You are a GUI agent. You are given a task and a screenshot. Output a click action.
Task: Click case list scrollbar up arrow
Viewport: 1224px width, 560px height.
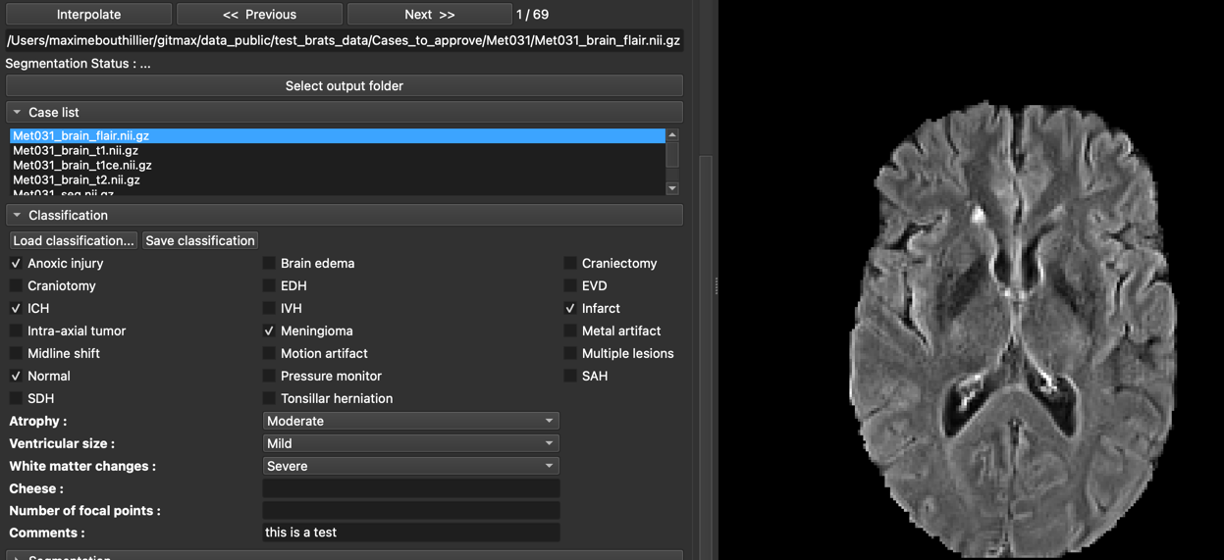672,134
